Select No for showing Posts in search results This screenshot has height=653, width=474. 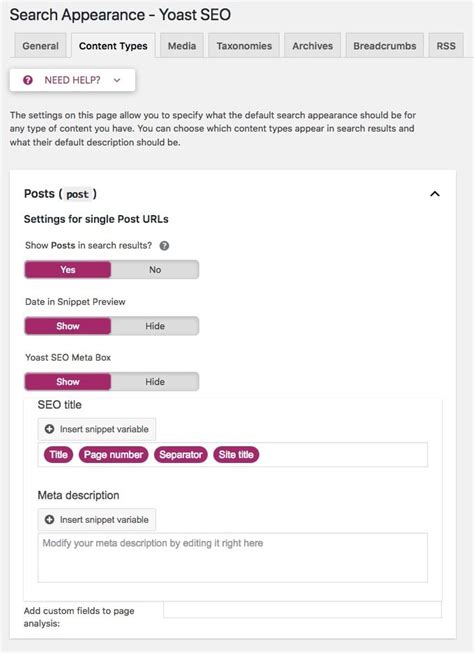coord(155,269)
